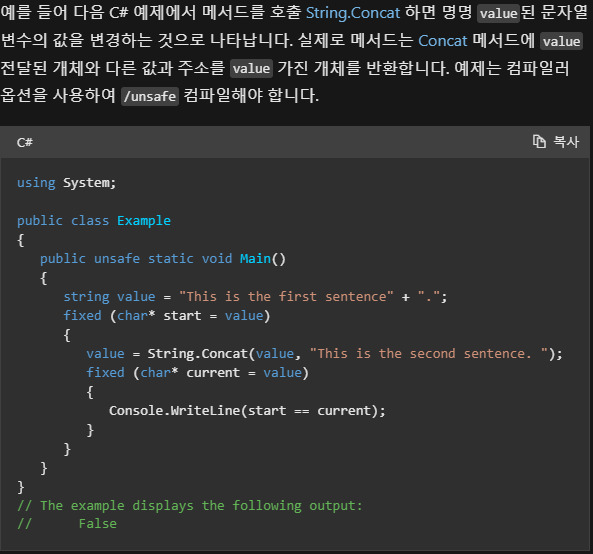
Task: Click the /unsafe inline code text
Action: [x=150, y=96]
